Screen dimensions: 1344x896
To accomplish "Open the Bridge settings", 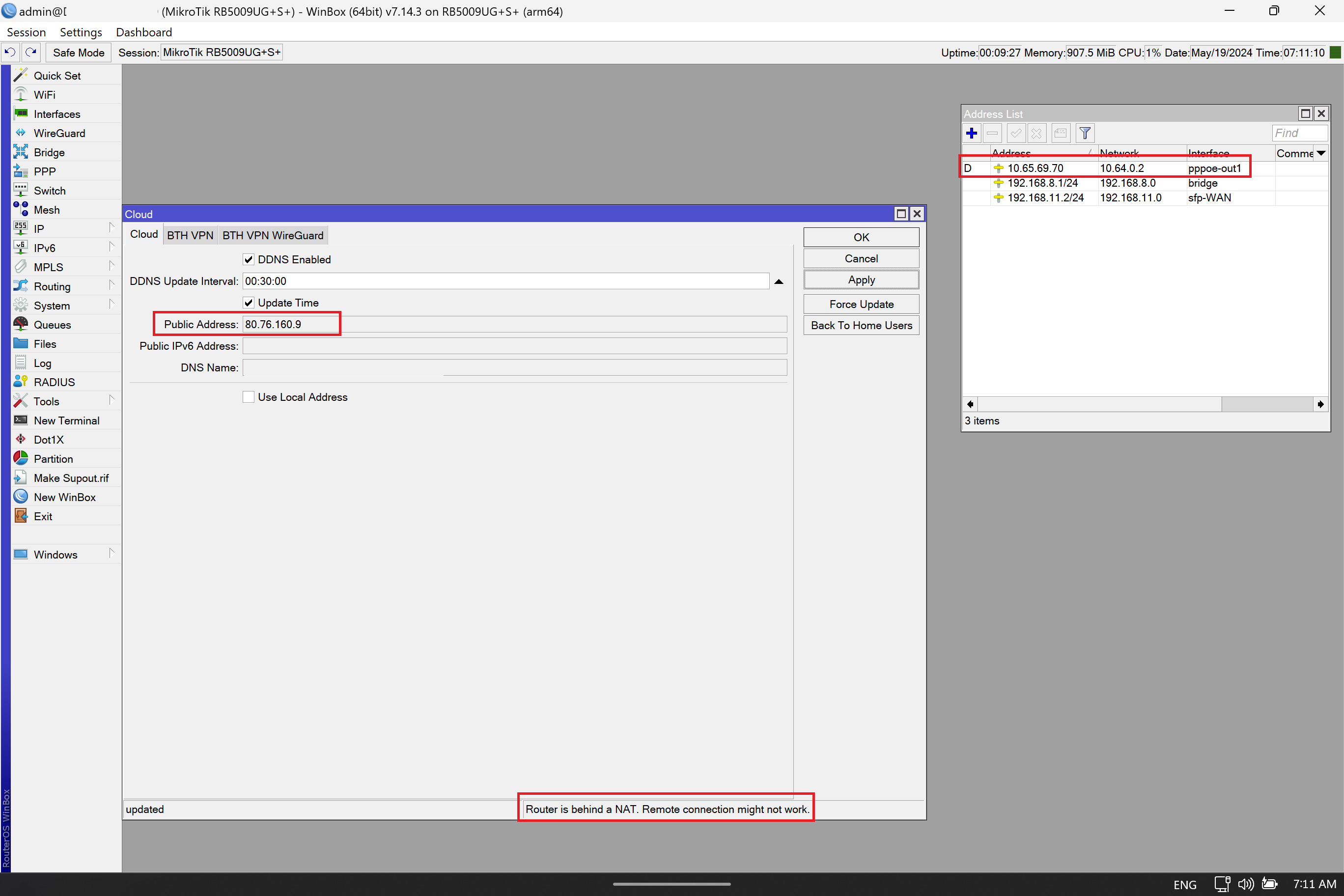I will [49, 152].
